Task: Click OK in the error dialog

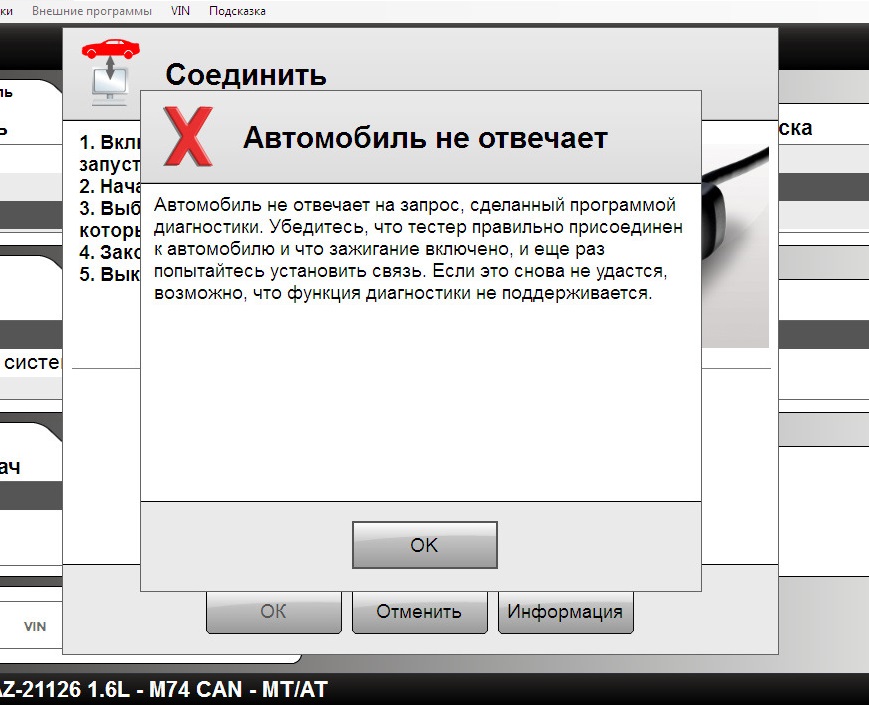Action: [x=425, y=545]
